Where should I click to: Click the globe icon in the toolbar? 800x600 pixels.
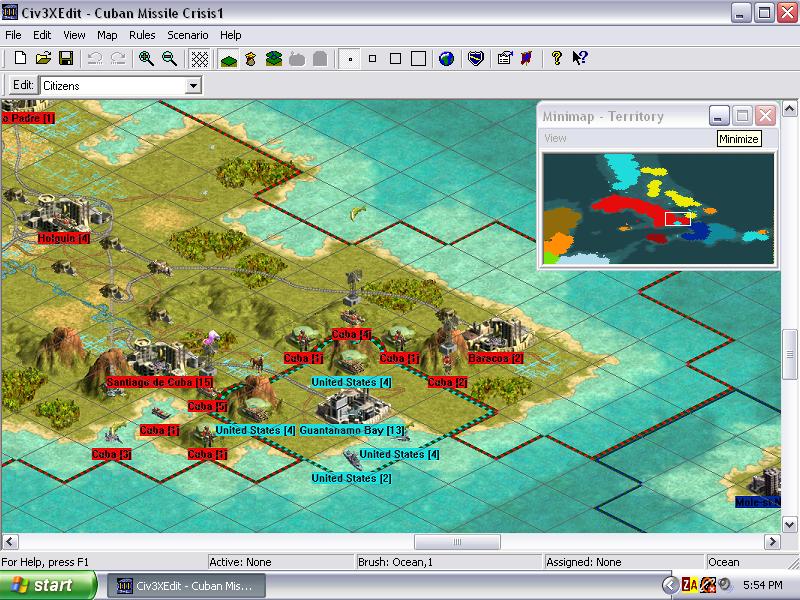(x=446, y=59)
